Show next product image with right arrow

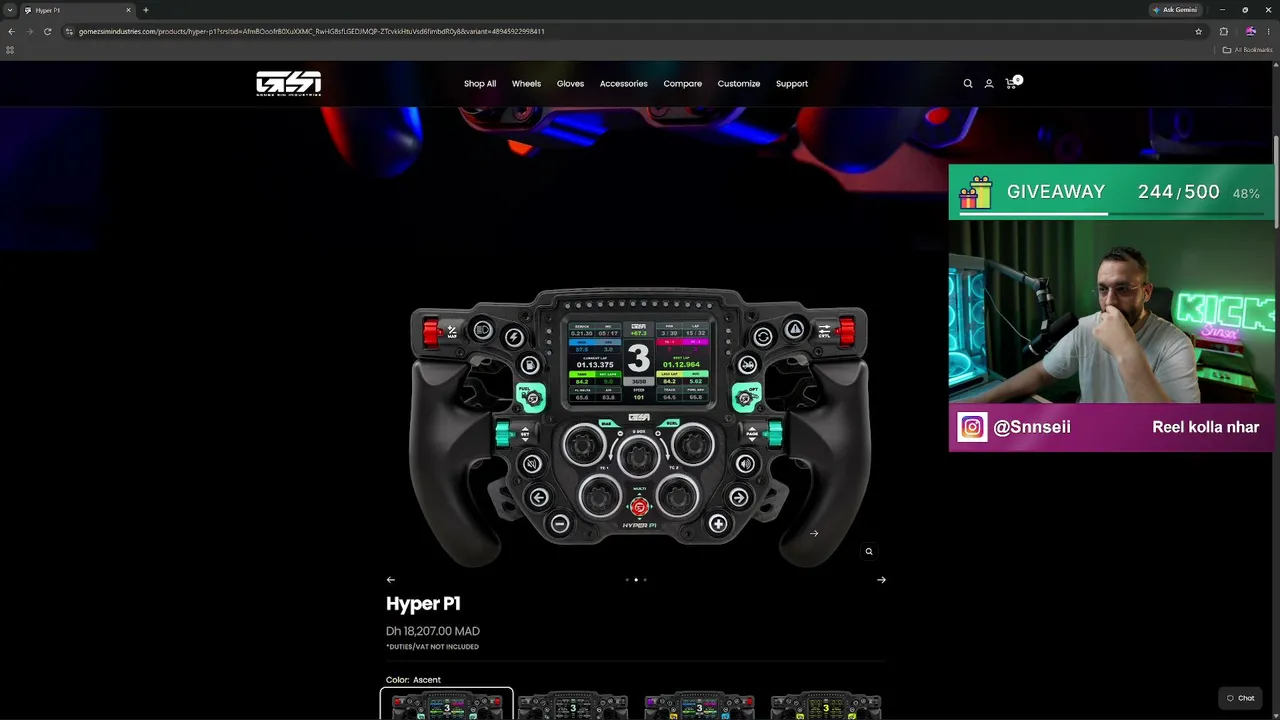(x=881, y=580)
